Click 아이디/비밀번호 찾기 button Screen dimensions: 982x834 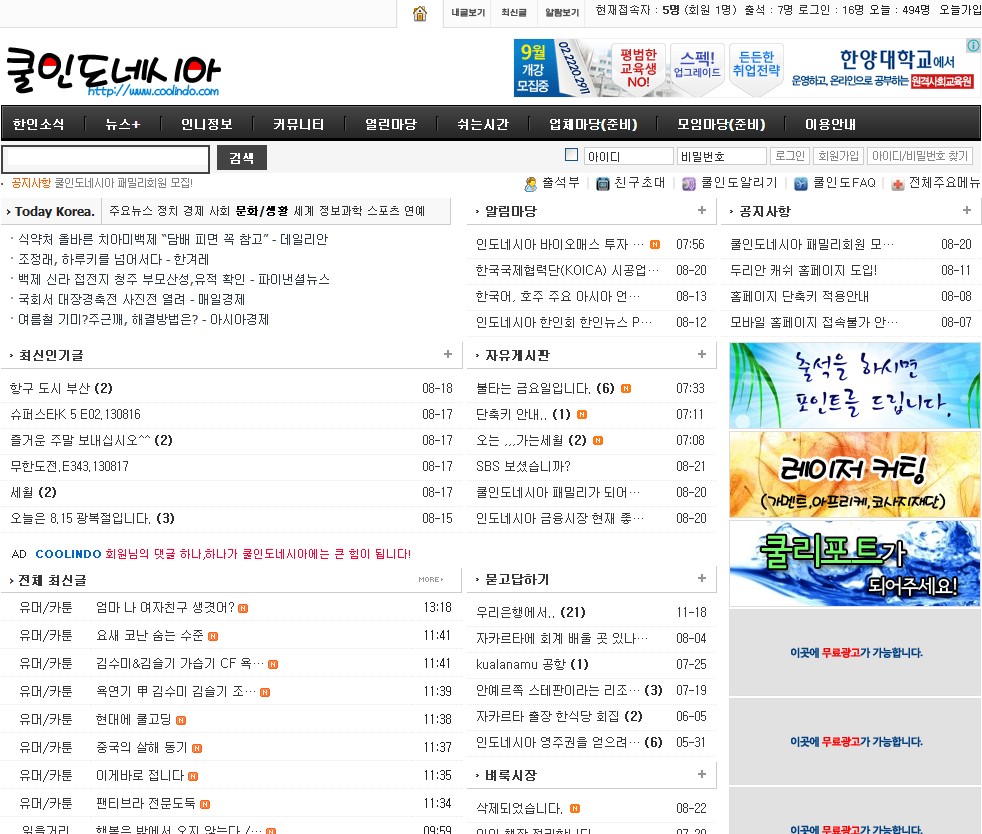(x=920, y=156)
